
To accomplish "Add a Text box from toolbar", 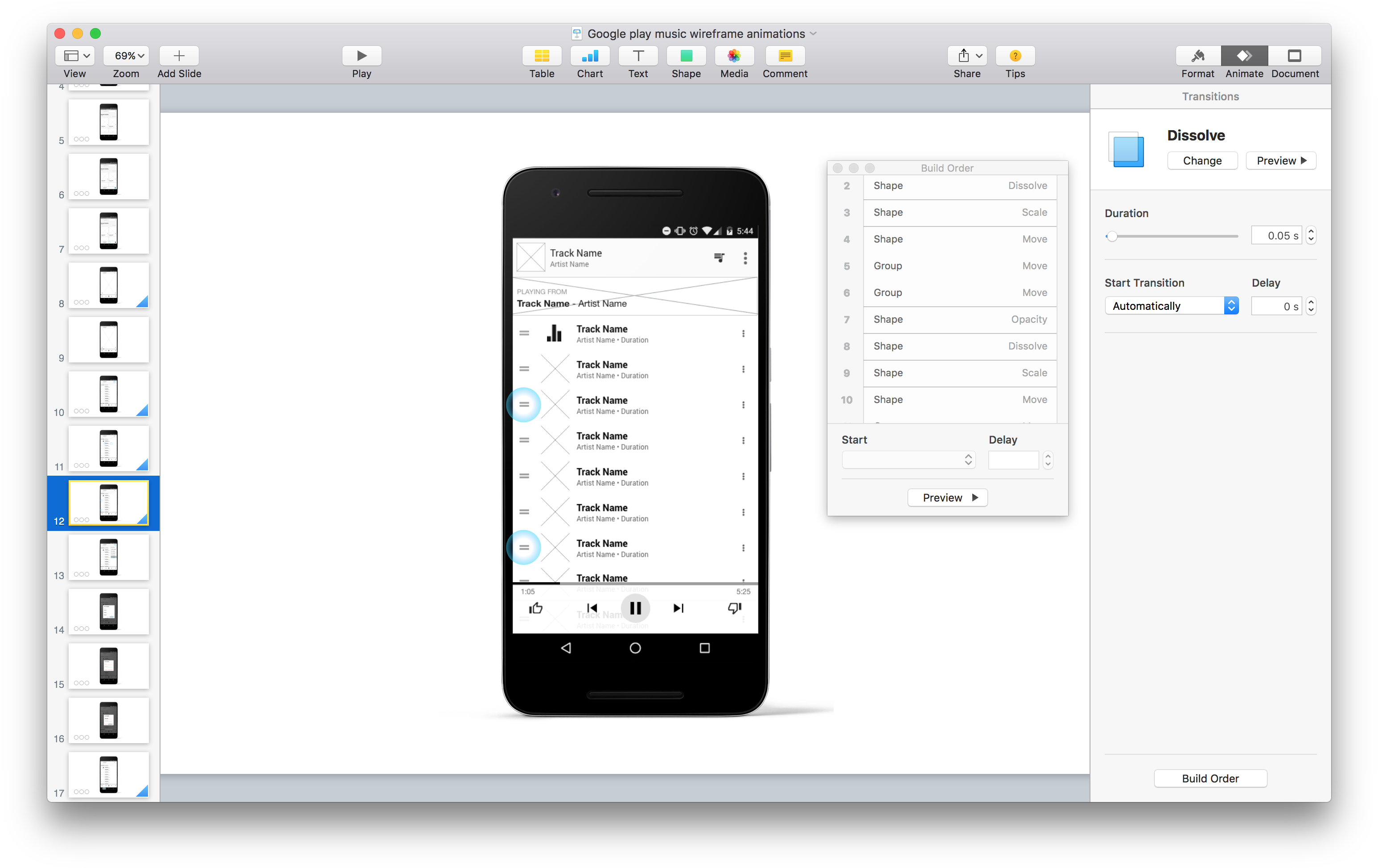I will [638, 56].
